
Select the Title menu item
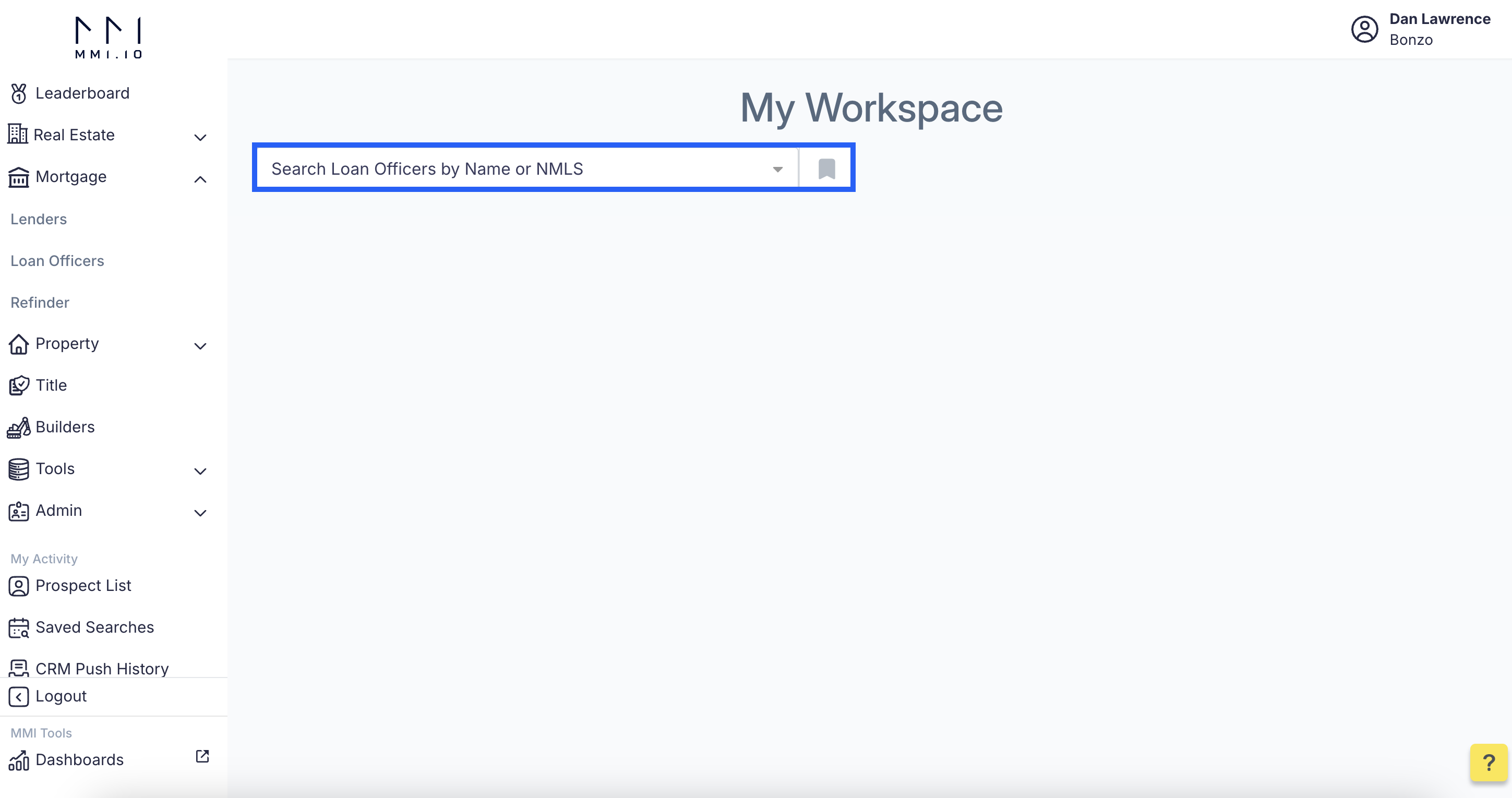coord(51,385)
